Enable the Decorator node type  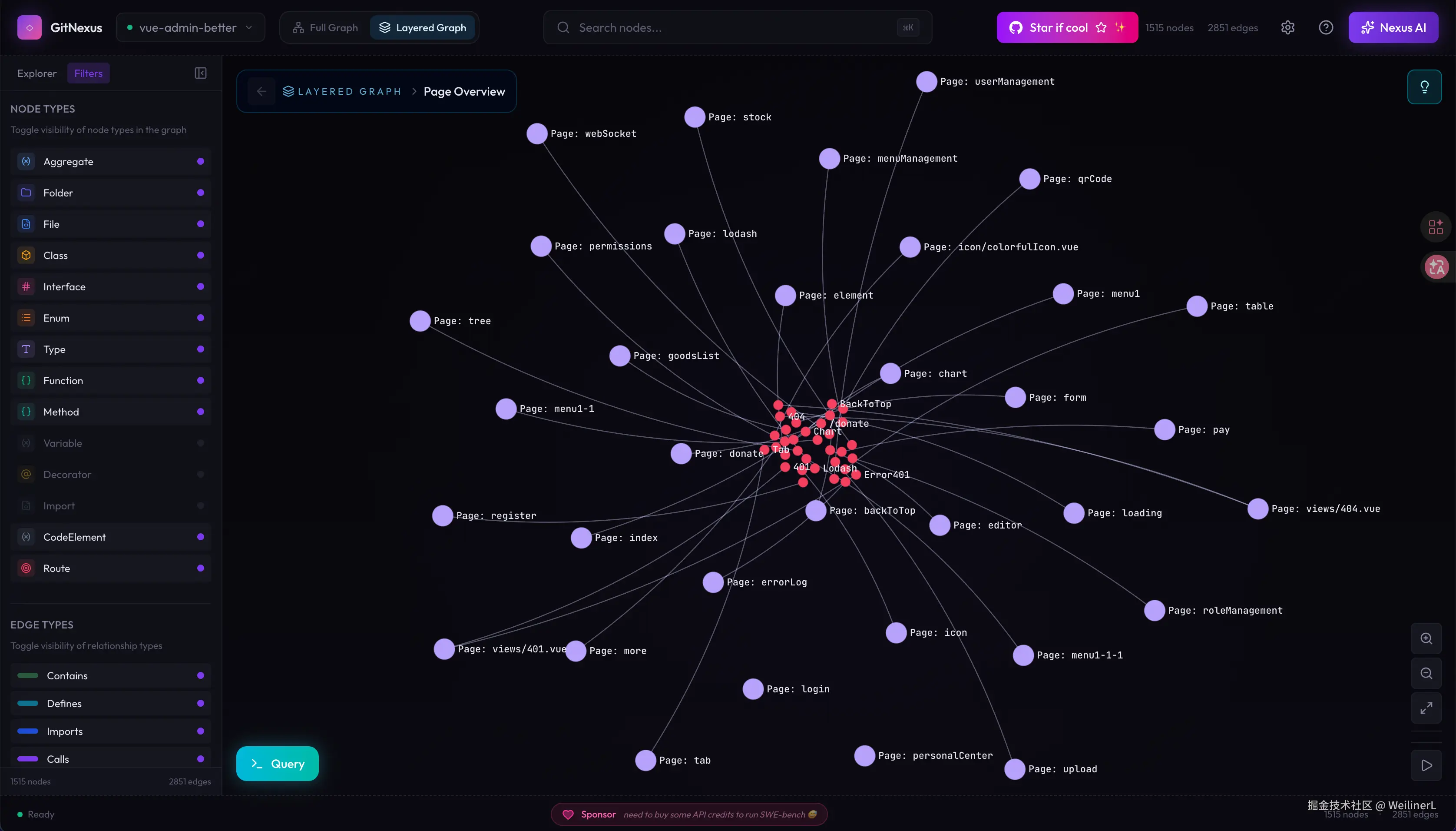tap(111, 474)
